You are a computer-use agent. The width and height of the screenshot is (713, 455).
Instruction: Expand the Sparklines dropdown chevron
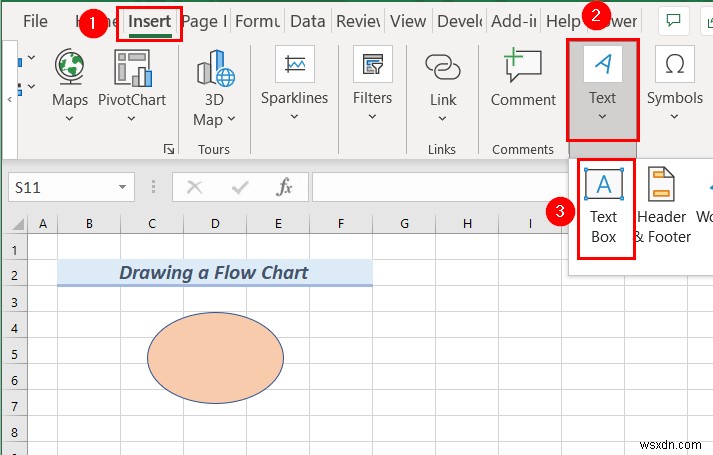click(294, 117)
